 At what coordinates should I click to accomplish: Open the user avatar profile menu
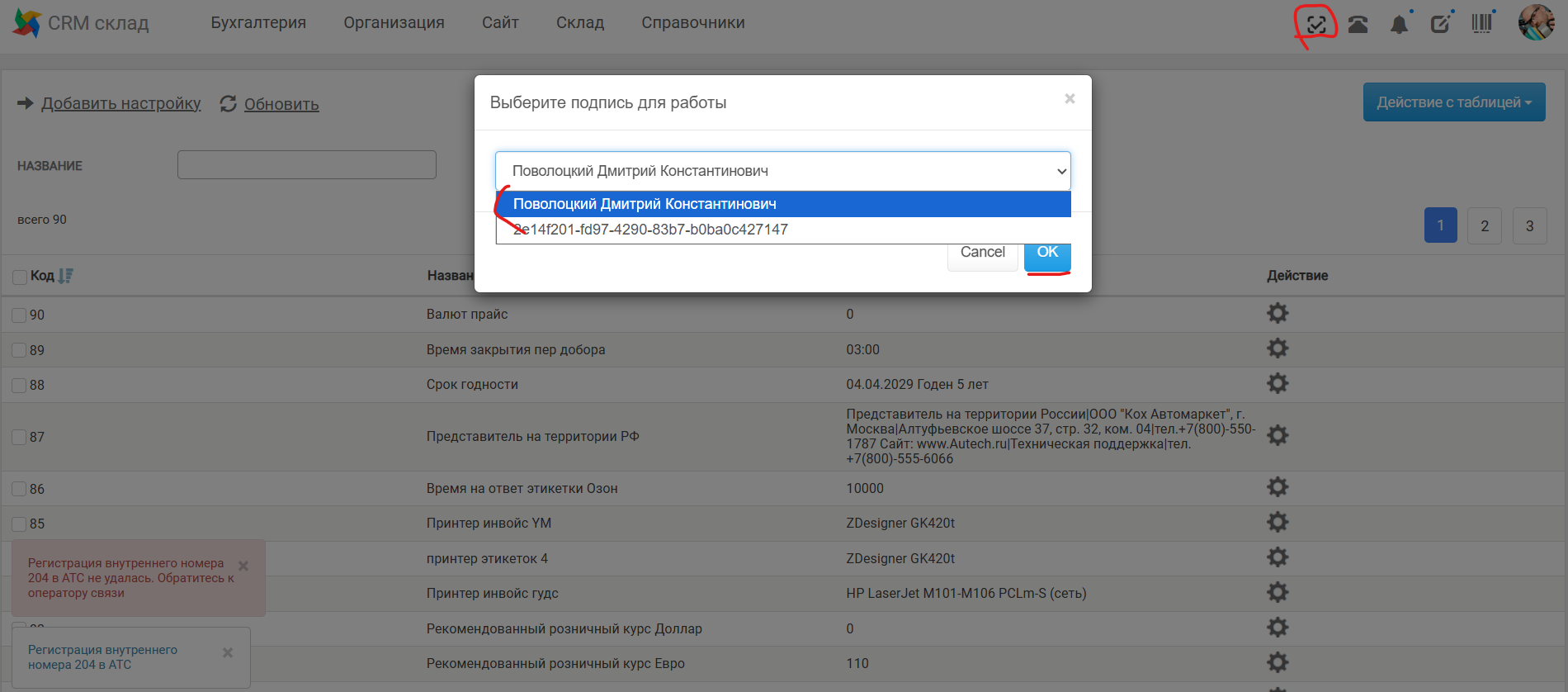(x=1536, y=22)
